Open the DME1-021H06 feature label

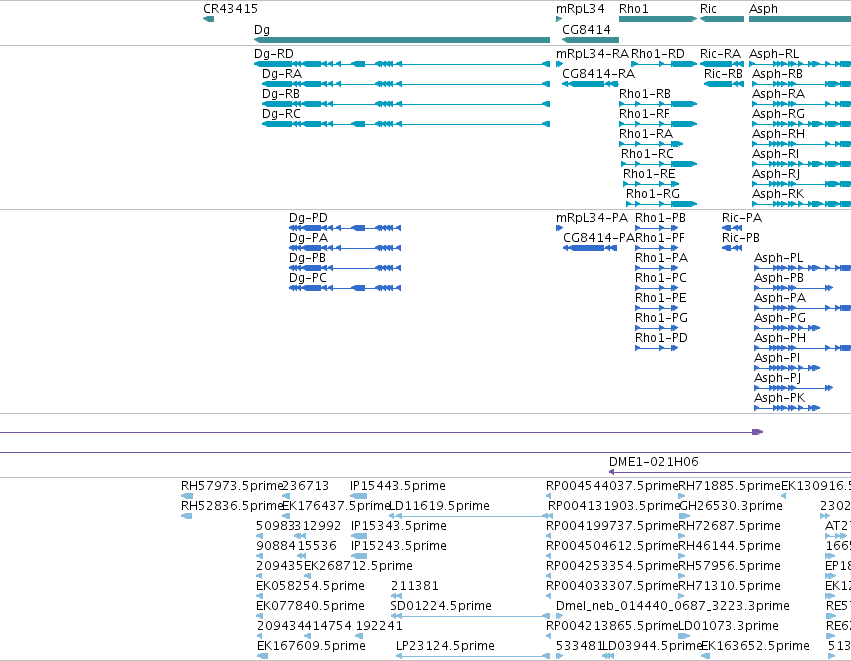tap(653, 462)
